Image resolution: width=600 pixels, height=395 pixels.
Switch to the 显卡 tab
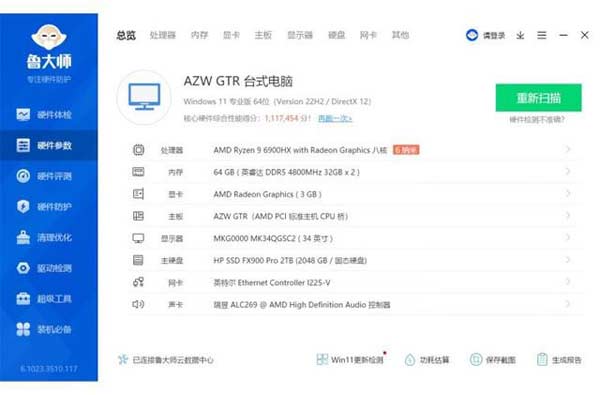click(231, 35)
